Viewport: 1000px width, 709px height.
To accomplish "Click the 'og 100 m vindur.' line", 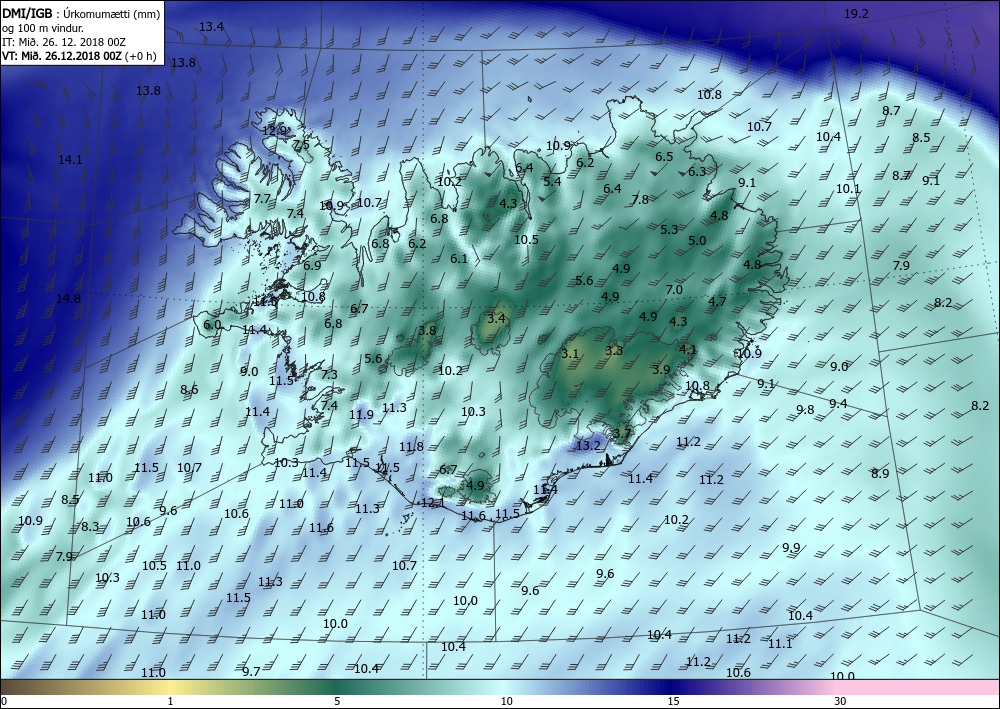I will (x=43, y=28).
